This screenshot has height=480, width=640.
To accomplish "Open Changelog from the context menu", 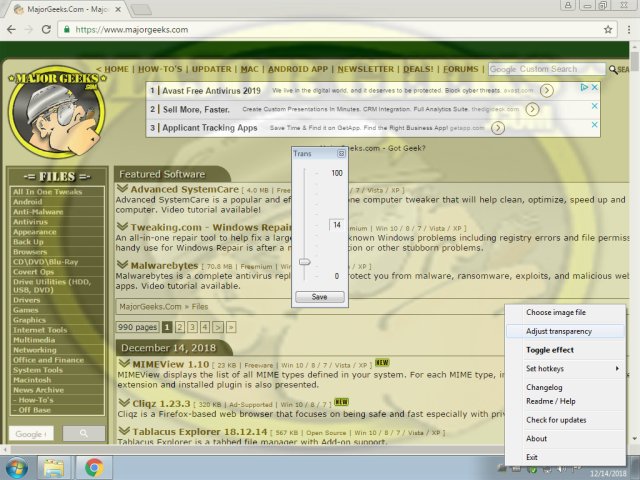I will tap(565, 387).
